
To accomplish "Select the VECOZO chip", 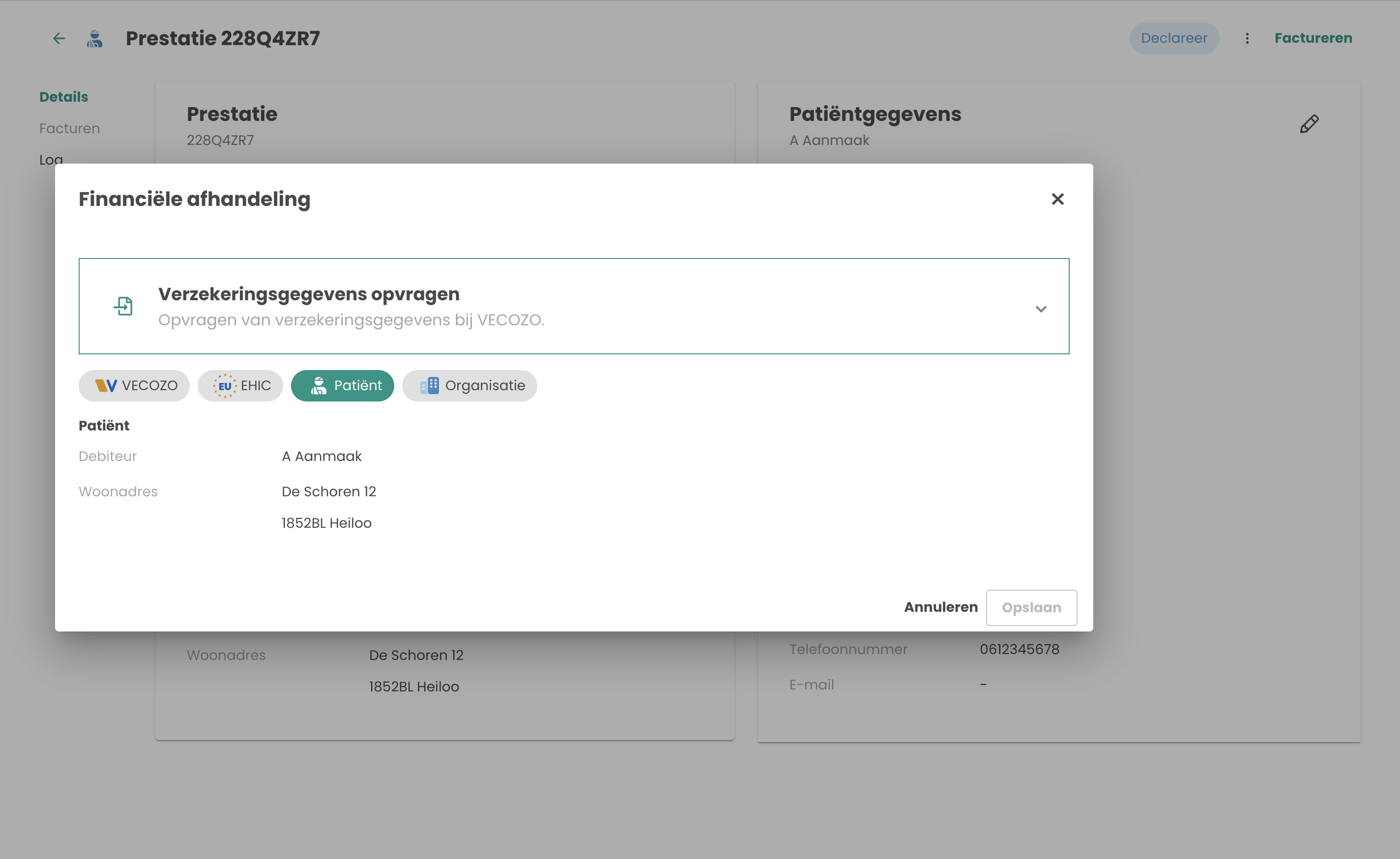I will point(134,385).
